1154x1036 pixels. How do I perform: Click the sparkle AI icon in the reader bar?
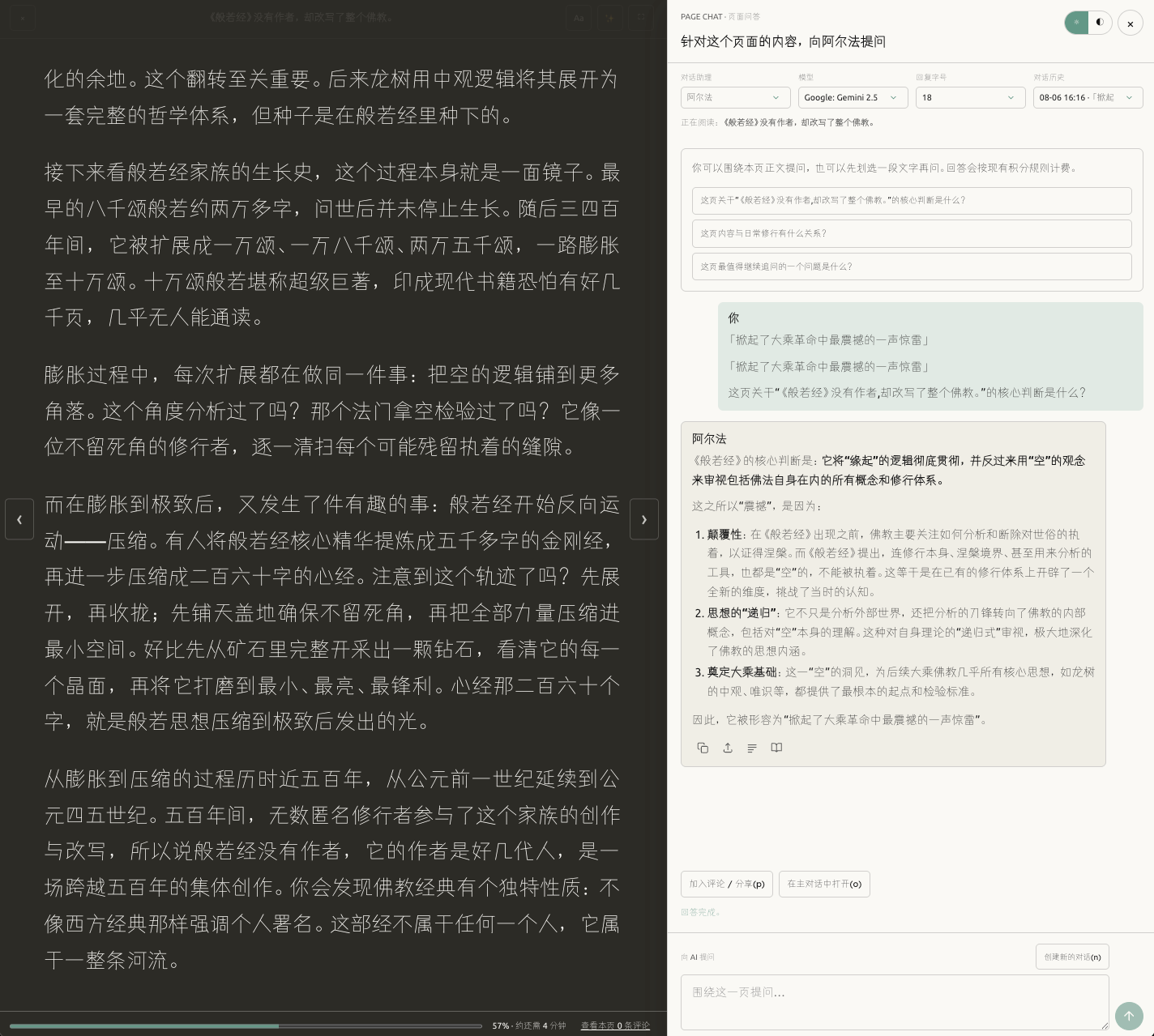tap(610, 17)
